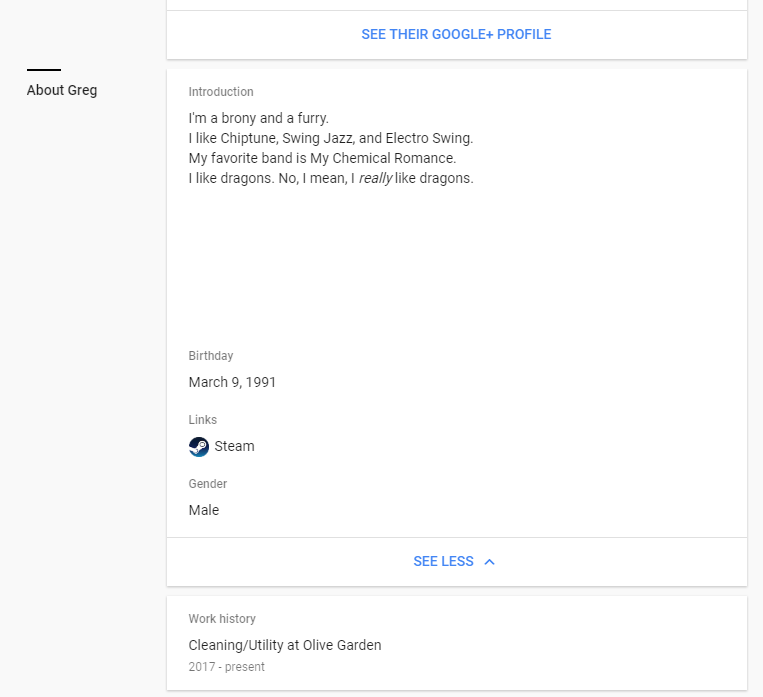Click the Birthday label

pos(211,356)
